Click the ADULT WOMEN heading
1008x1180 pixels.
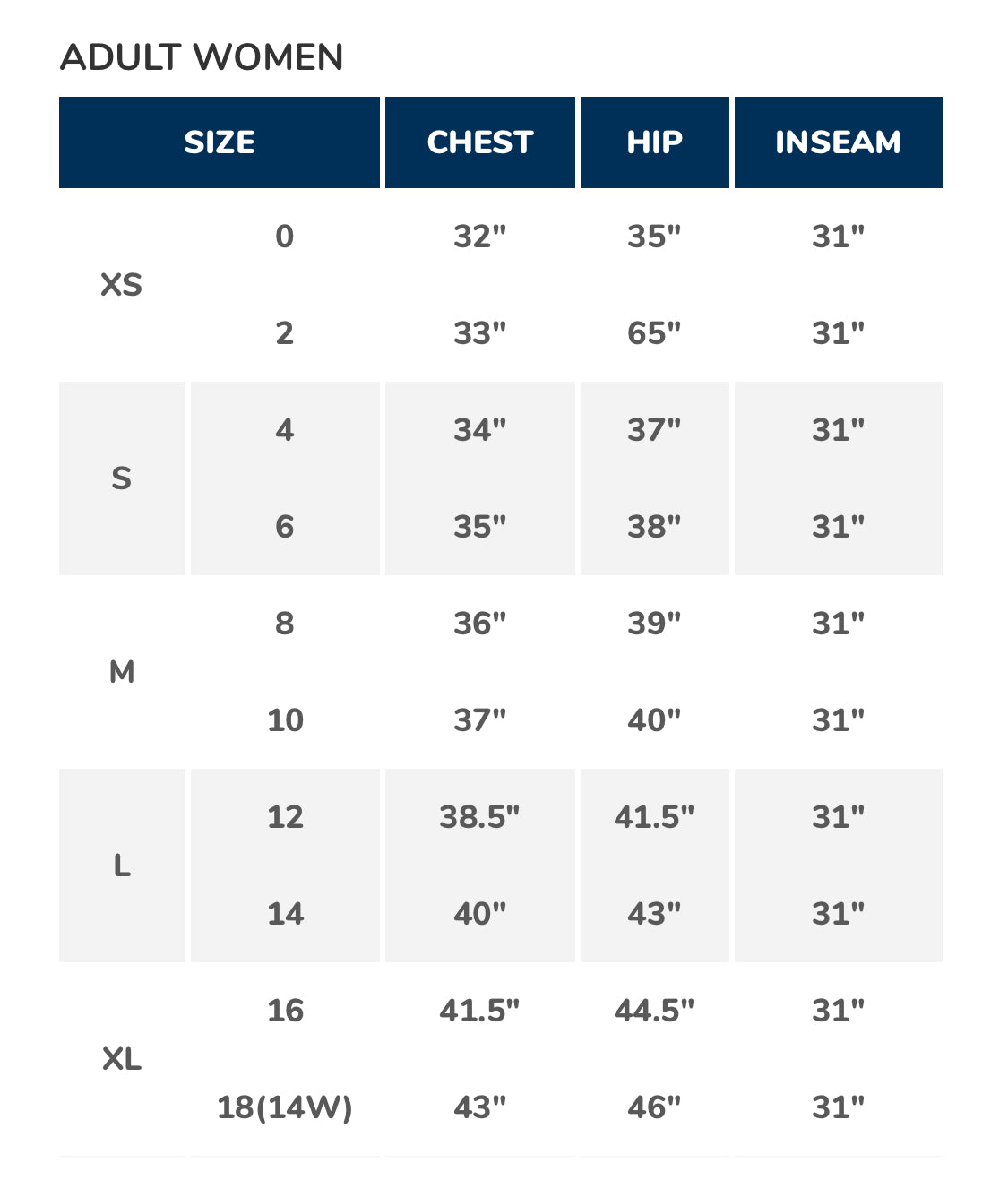click(x=202, y=57)
